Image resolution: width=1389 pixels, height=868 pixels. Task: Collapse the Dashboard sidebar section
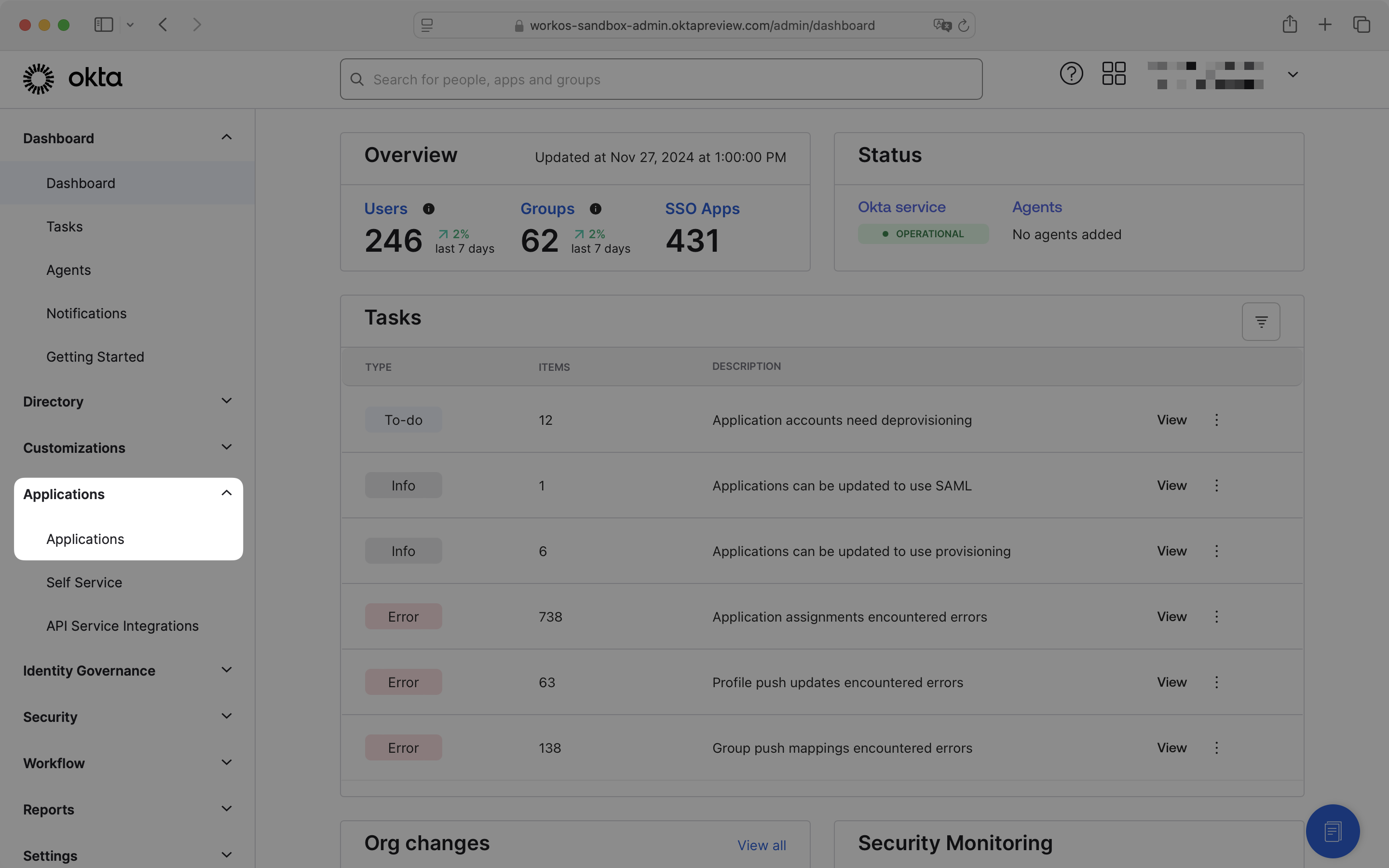pyautogui.click(x=226, y=137)
